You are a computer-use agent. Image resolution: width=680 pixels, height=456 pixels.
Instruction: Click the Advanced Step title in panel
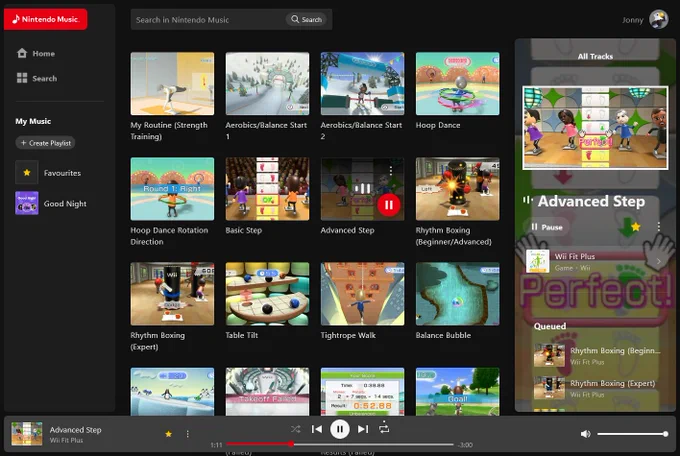[591, 201]
